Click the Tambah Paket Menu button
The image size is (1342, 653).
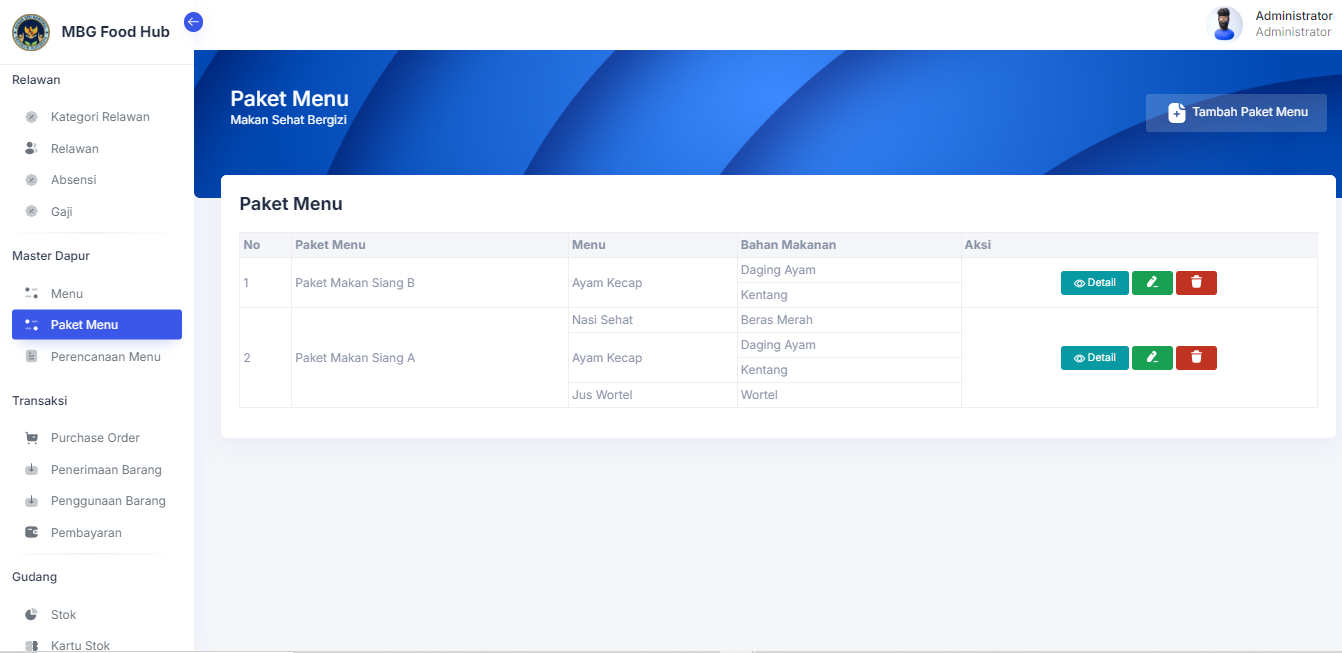click(1236, 113)
